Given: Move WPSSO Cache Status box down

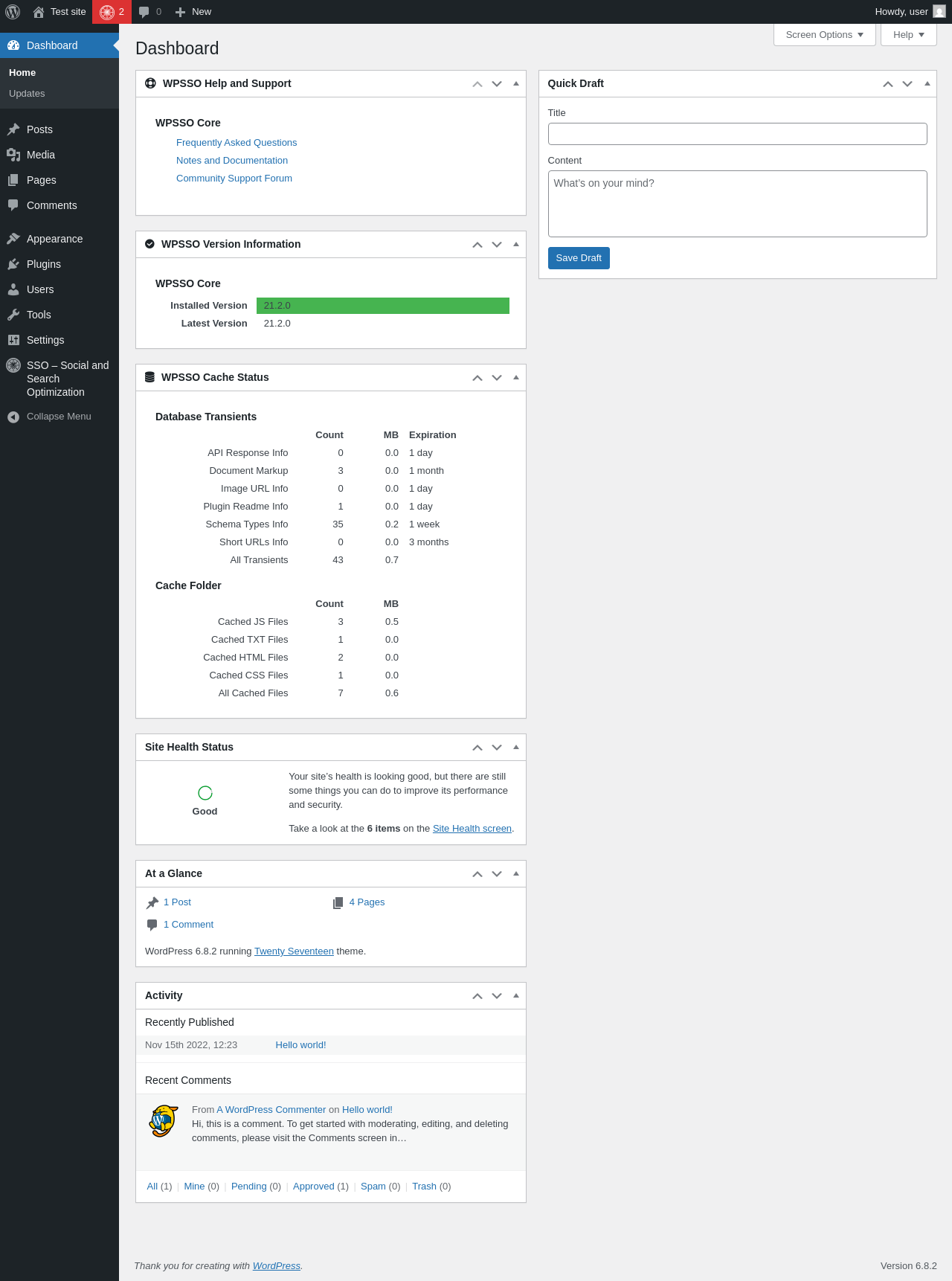Looking at the screenshot, I should pos(497,378).
